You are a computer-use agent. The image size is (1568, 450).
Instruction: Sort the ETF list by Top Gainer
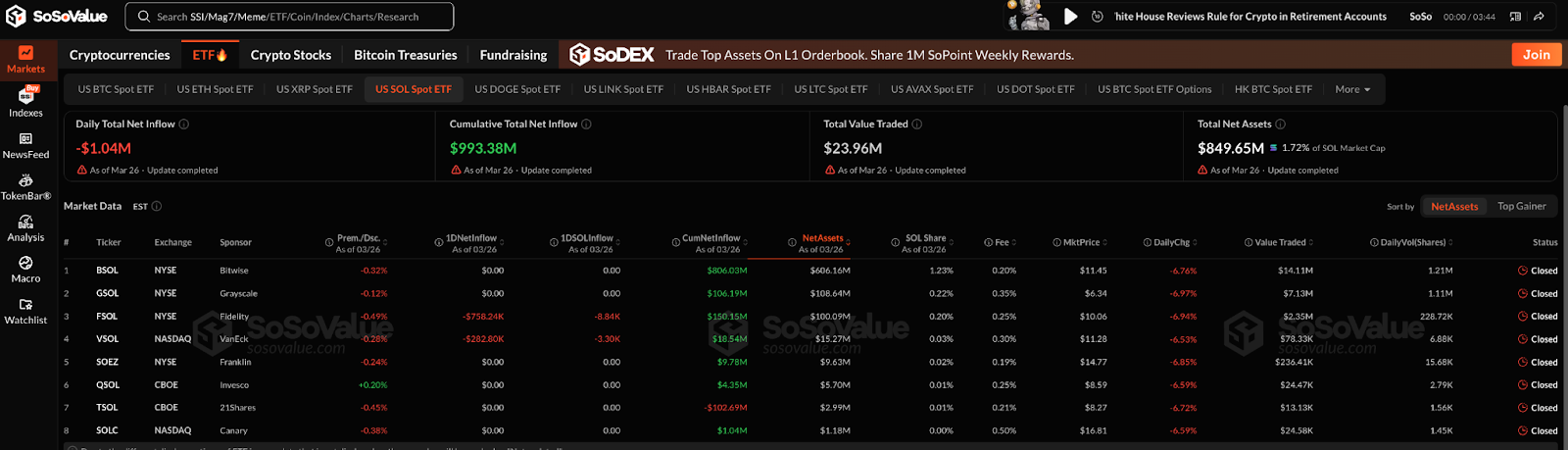tap(1521, 207)
